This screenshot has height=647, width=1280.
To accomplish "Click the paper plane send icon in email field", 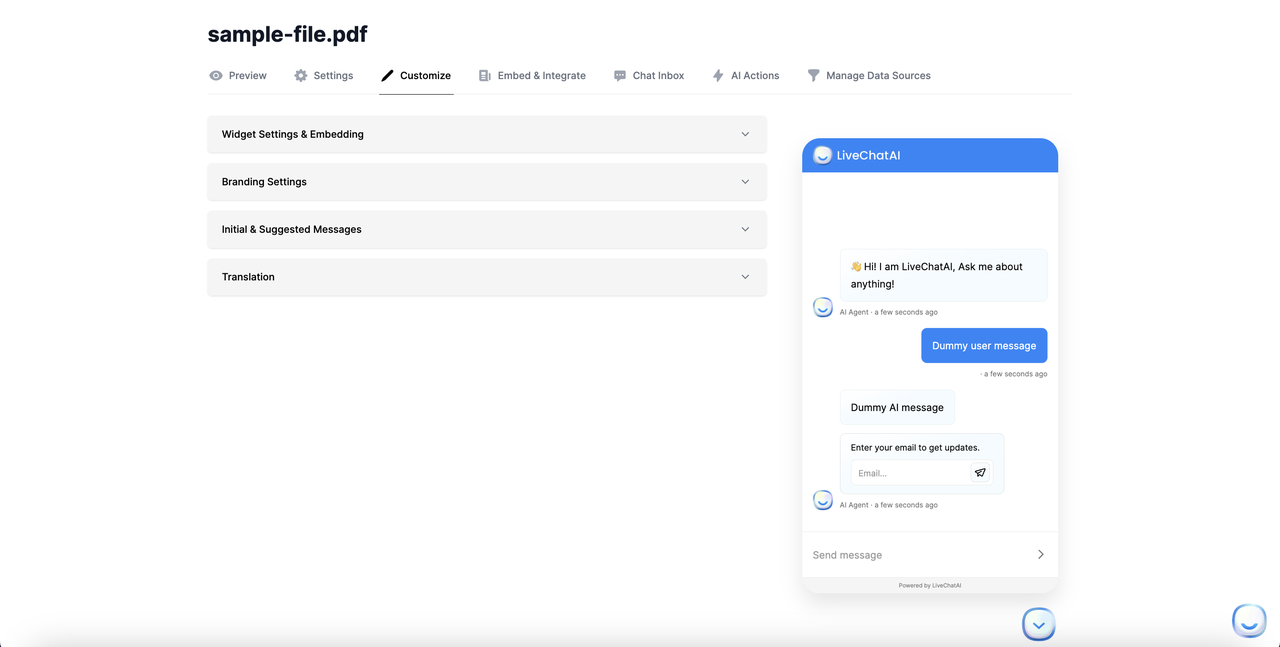I will [x=979, y=472].
